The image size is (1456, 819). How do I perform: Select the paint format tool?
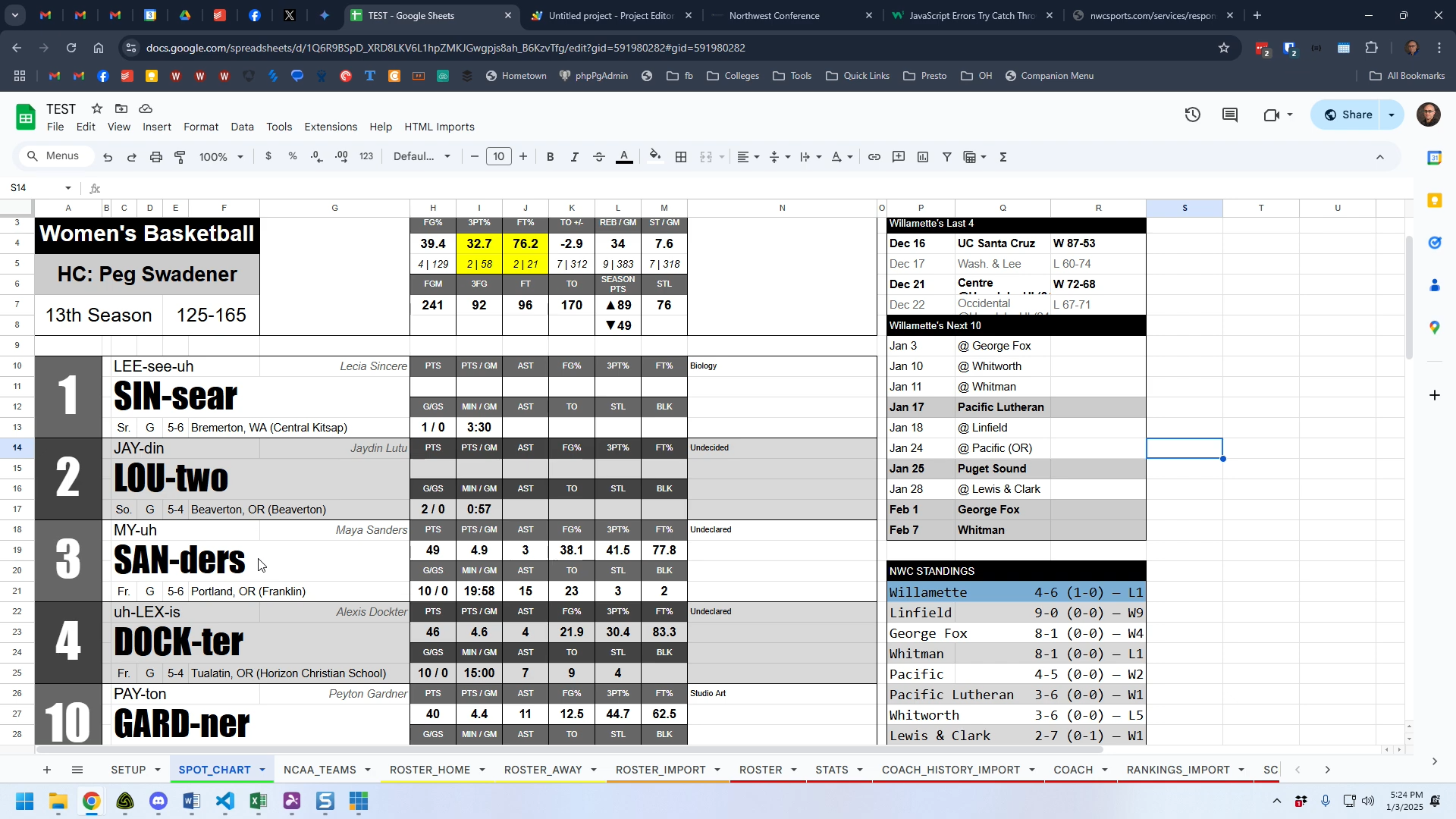click(180, 157)
